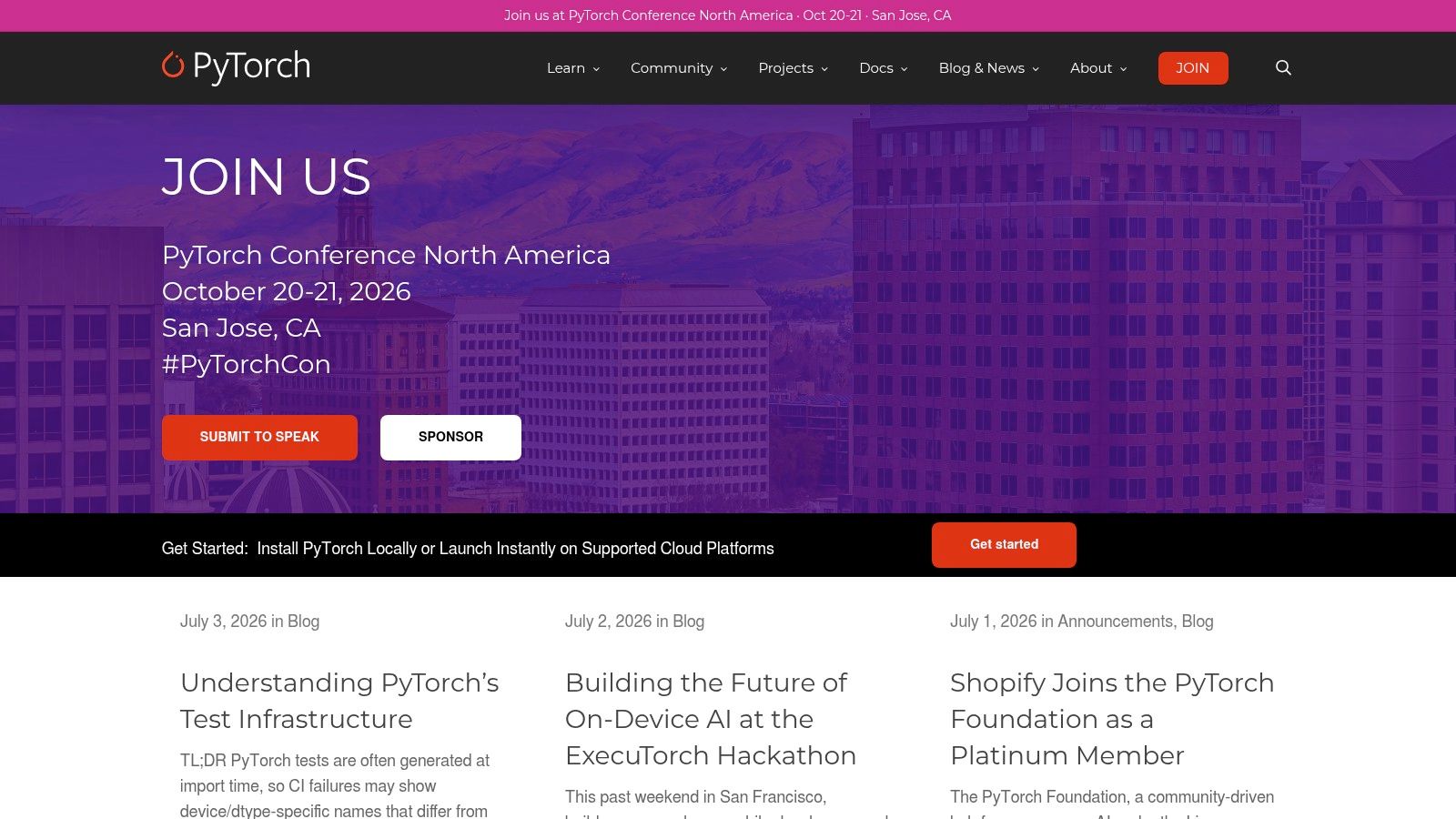Open the About navigation item

1091,68
